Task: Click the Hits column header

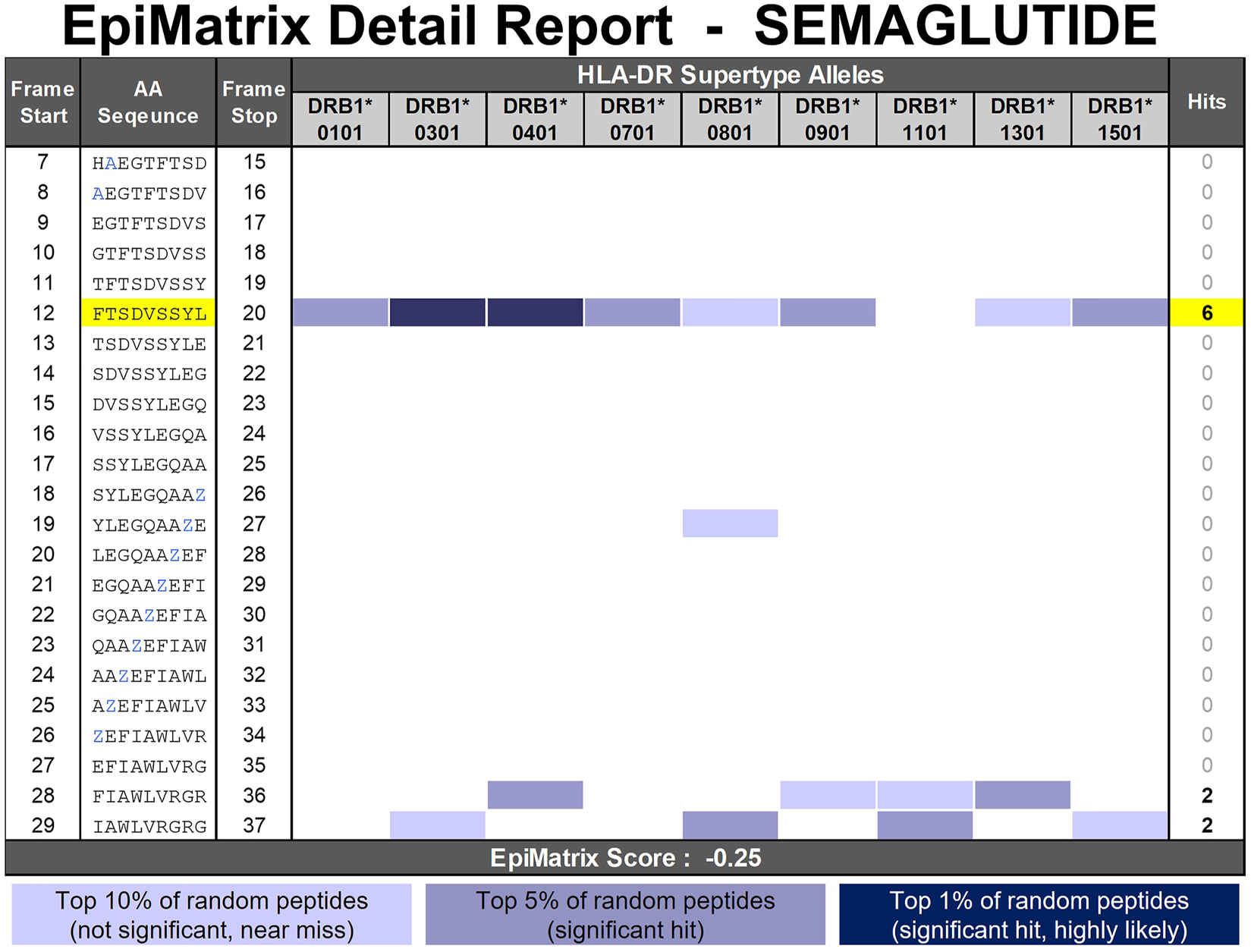Action: pyautogui.click(x=1206, y=102)
